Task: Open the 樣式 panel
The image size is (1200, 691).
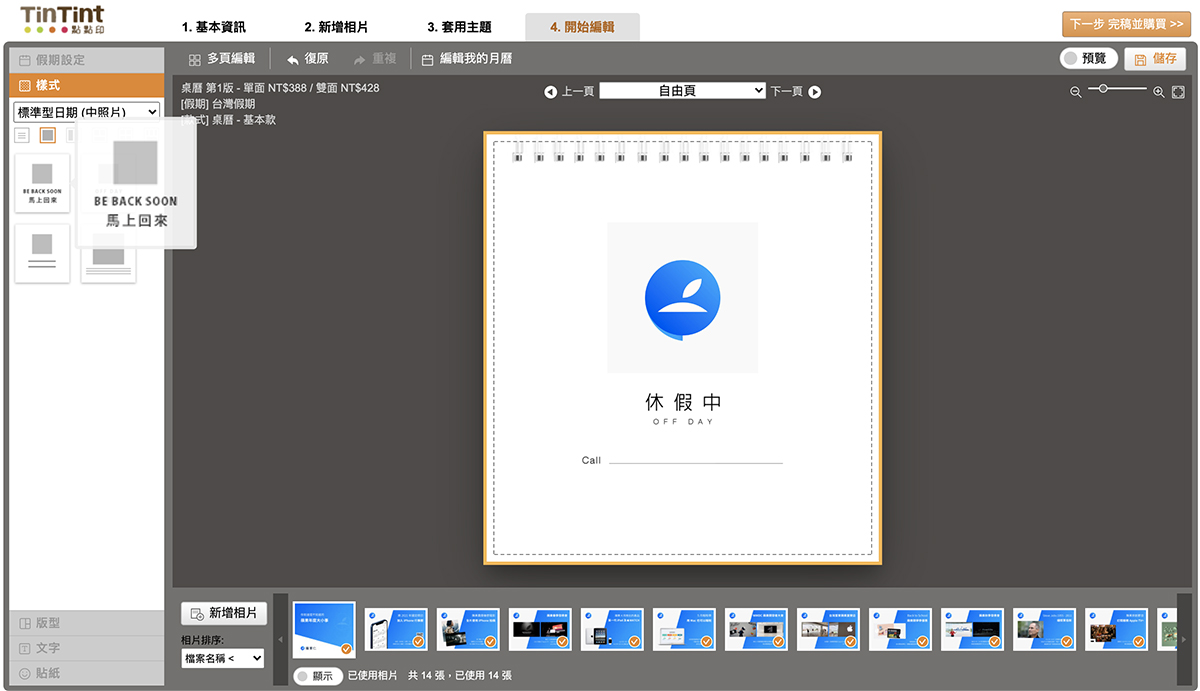Action: [87, 86]
